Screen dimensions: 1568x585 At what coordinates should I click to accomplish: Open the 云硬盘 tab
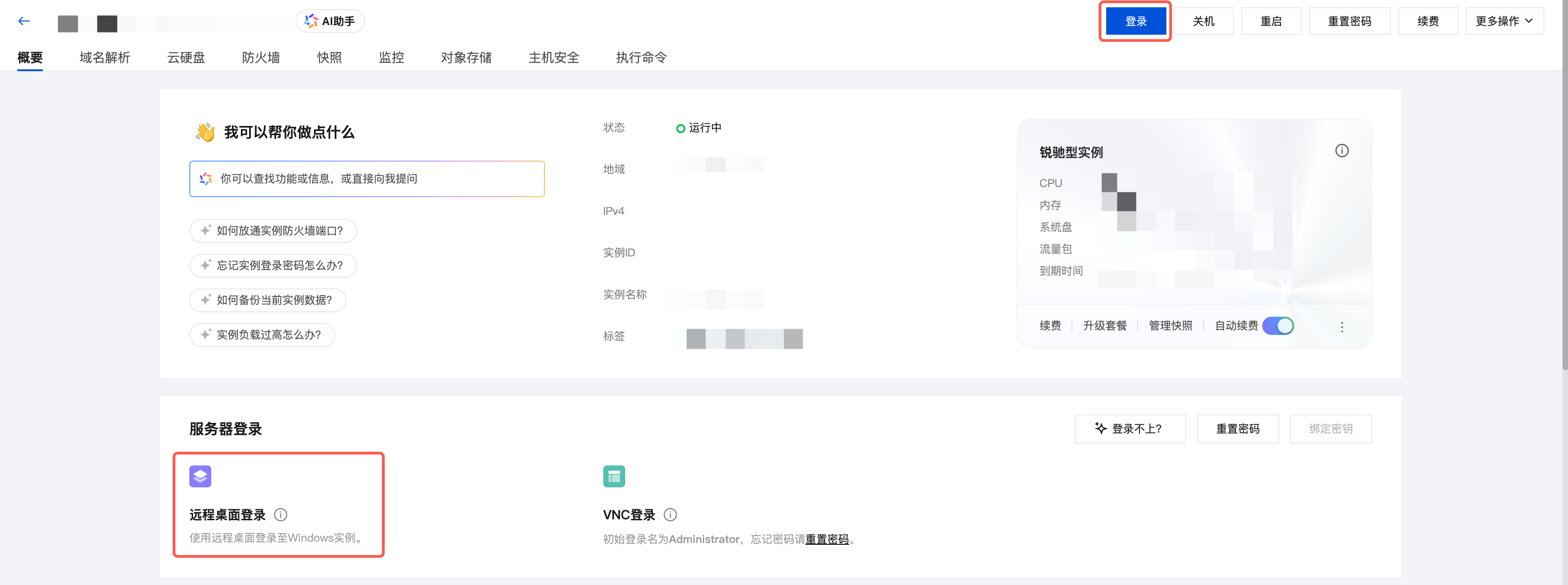186,58
